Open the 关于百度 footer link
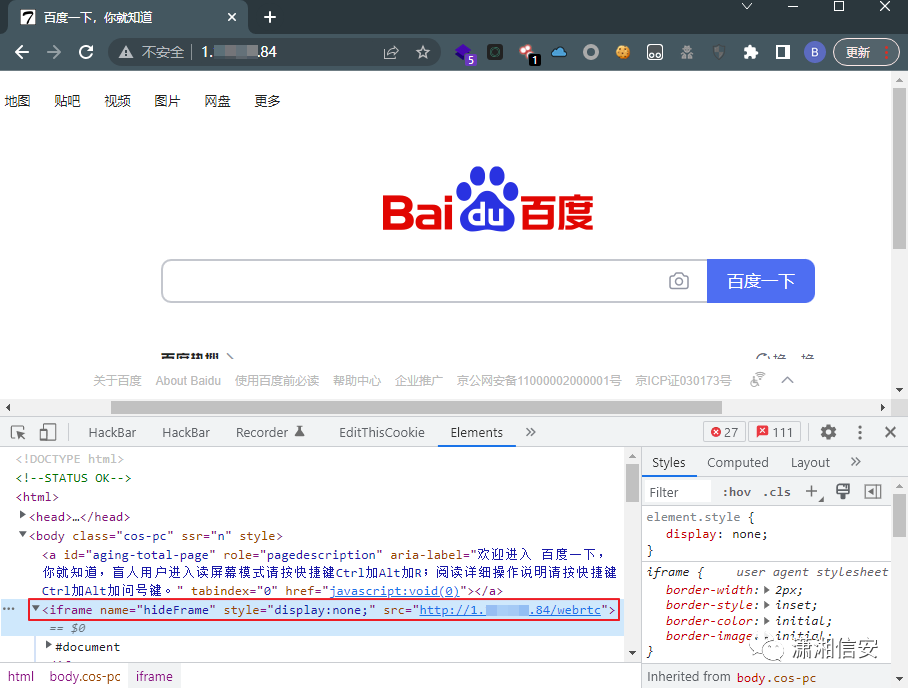908x688 pixels. pyautogui.click(x=118, y=380)
